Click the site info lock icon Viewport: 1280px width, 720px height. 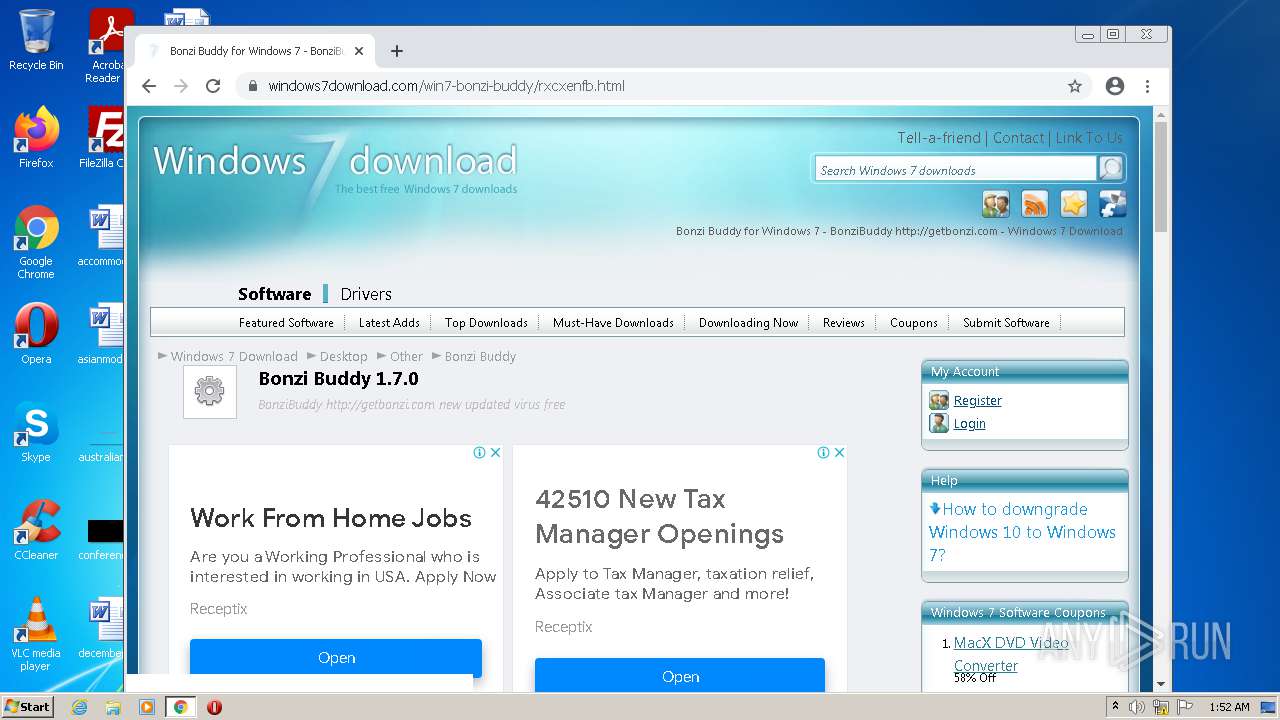click(253, 86)
